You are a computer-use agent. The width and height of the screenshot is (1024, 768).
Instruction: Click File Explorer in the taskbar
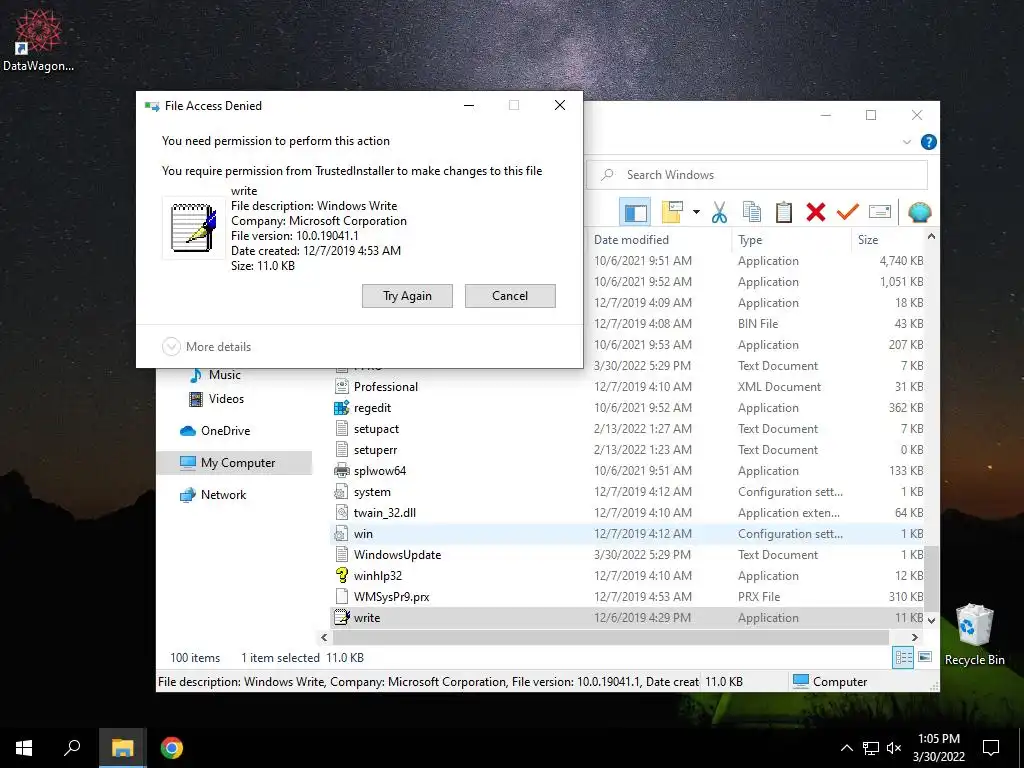(x=122, y=748)
